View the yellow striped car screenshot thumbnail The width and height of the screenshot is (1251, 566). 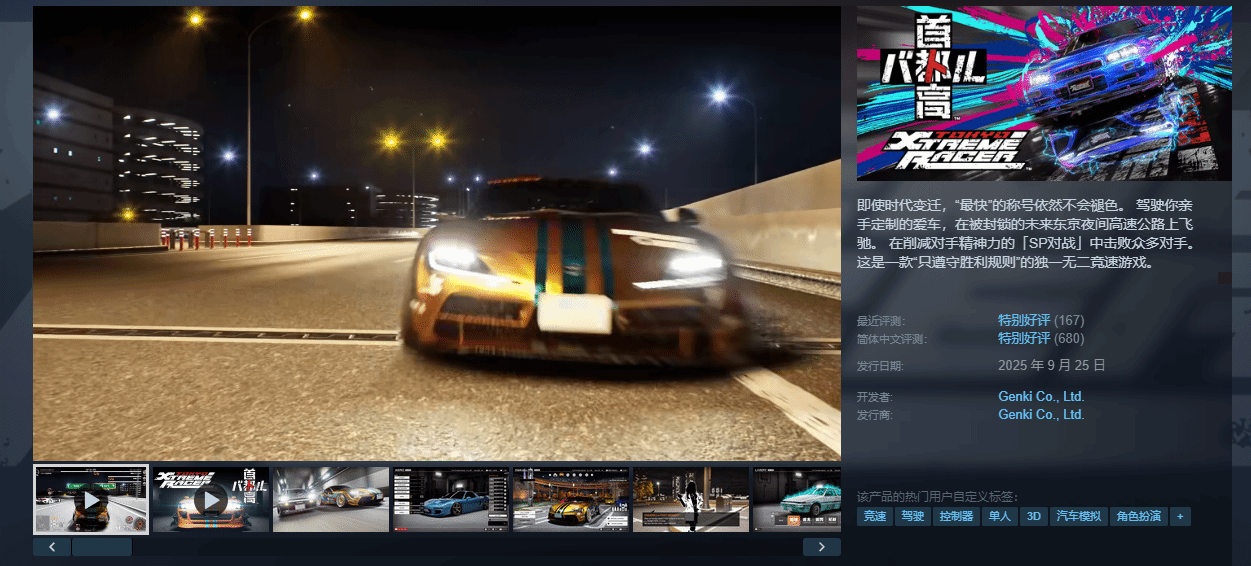571,499
